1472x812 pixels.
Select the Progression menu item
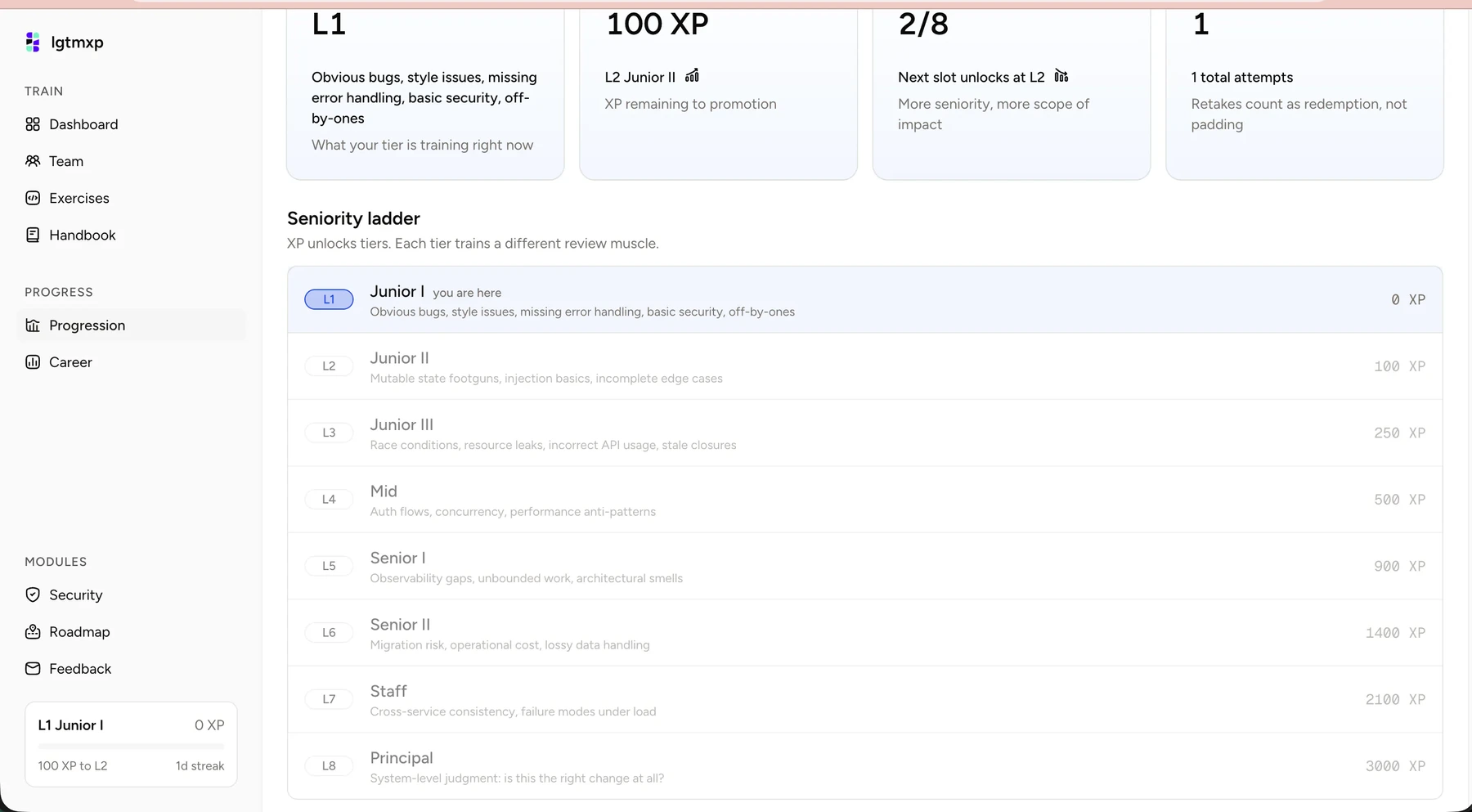pos(131,325)
